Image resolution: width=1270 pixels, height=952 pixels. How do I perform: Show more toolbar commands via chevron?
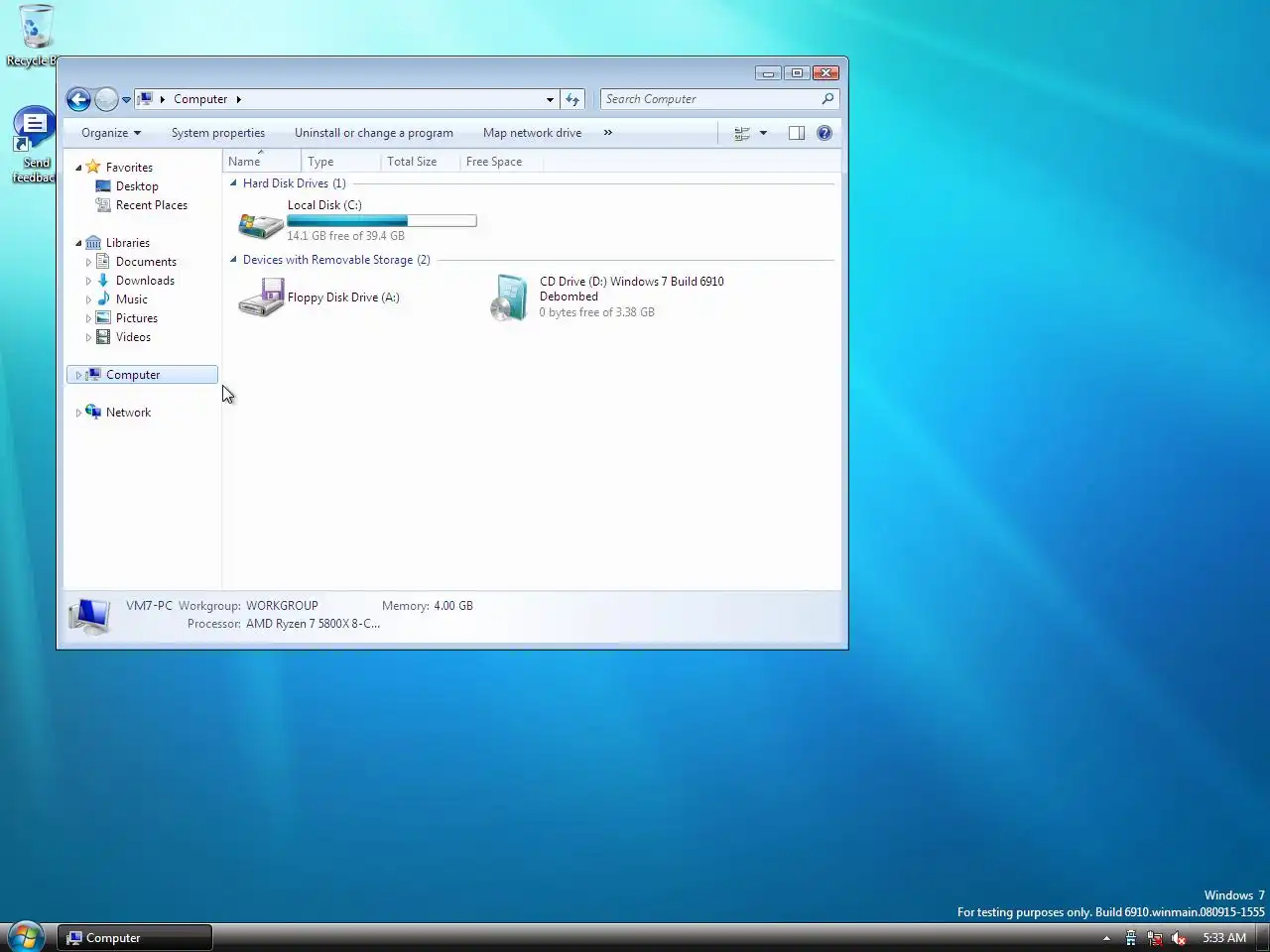click(608, 133)
